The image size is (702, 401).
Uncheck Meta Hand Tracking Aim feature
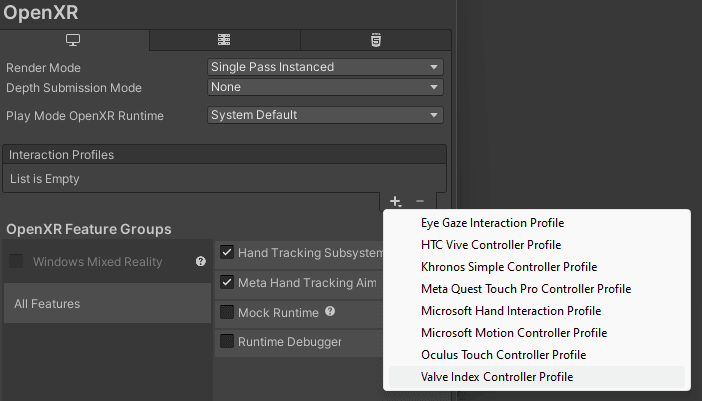click(x=227, y=283)
